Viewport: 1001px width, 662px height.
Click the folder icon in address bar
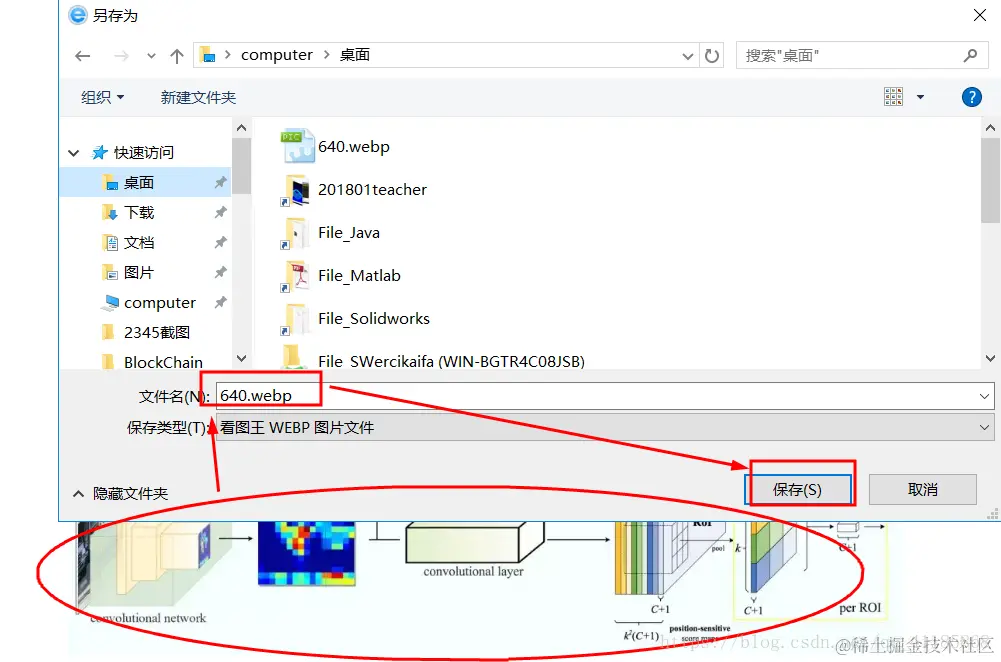click(x=207, y=55)
